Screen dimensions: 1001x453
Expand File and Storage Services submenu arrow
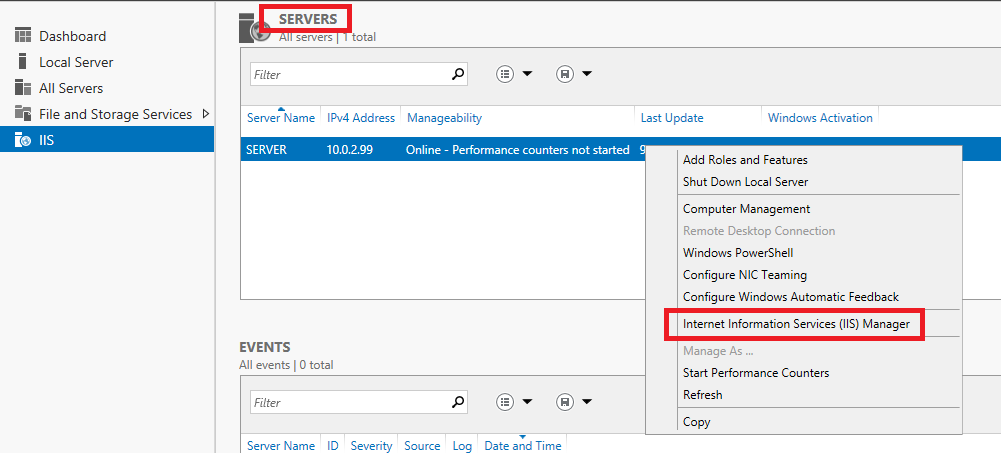coord(206,114)
